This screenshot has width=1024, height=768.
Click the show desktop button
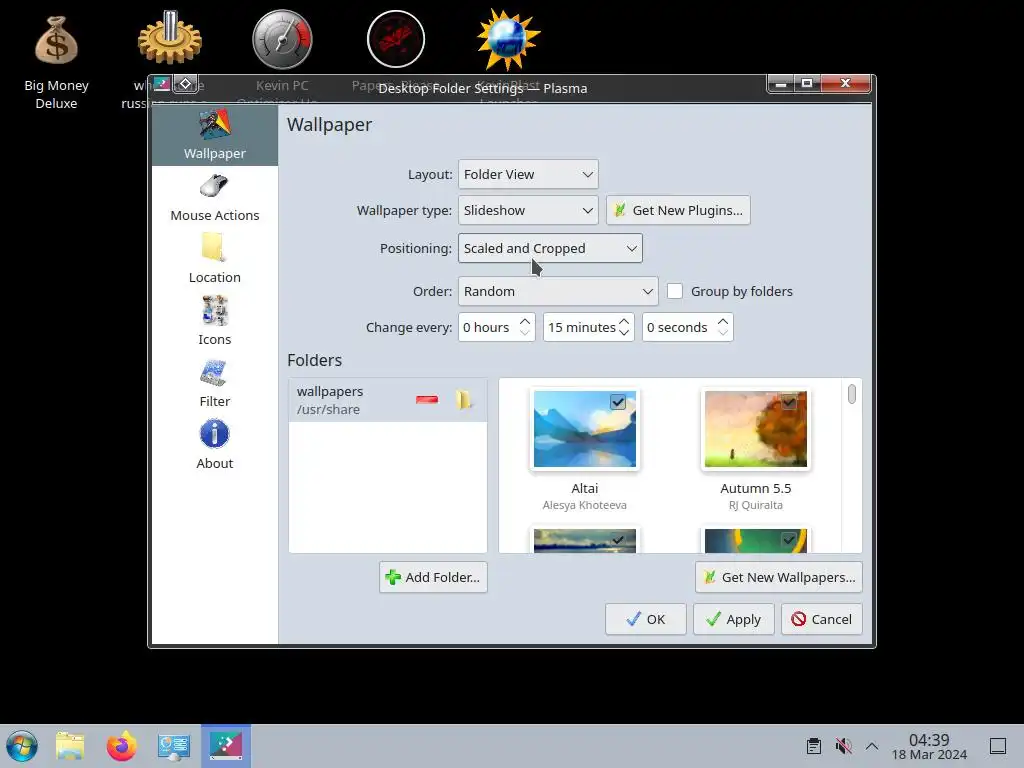pyautogui.click(x=998, y=746)
